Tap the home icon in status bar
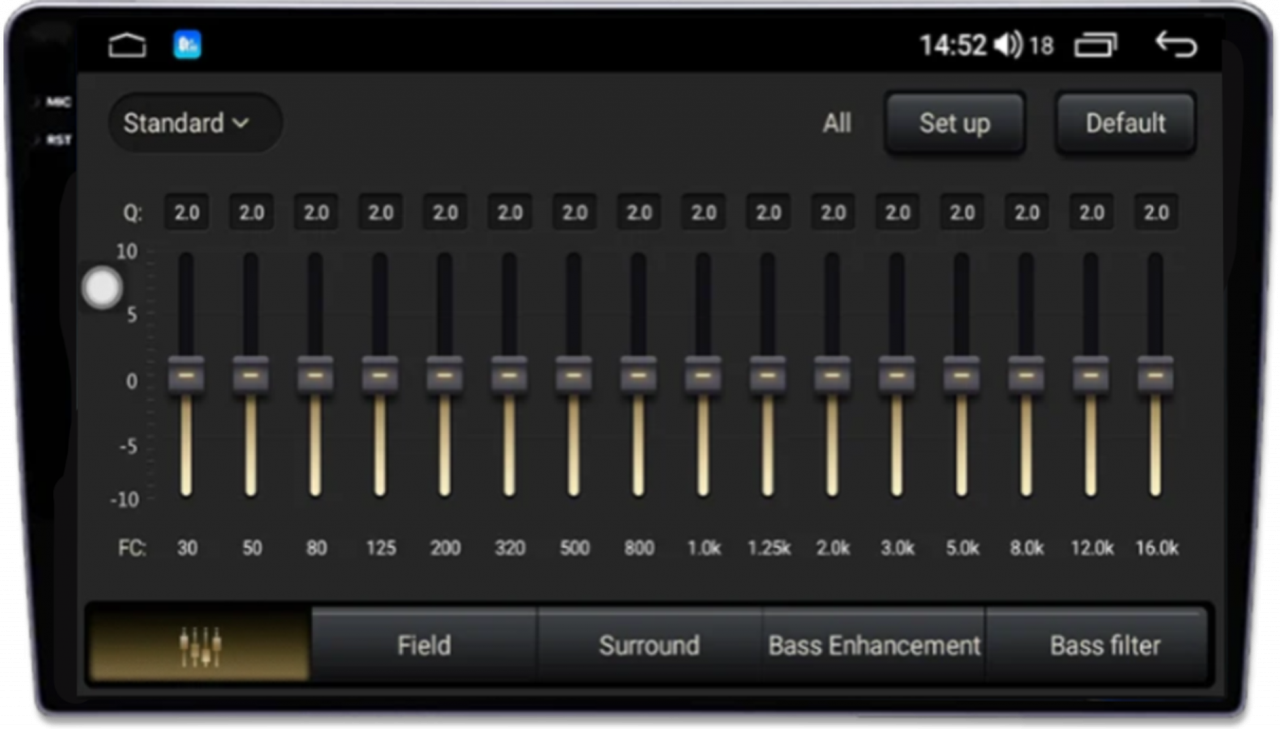Image resolution: width=1280 pixels, height=729 pixels. 127,46
